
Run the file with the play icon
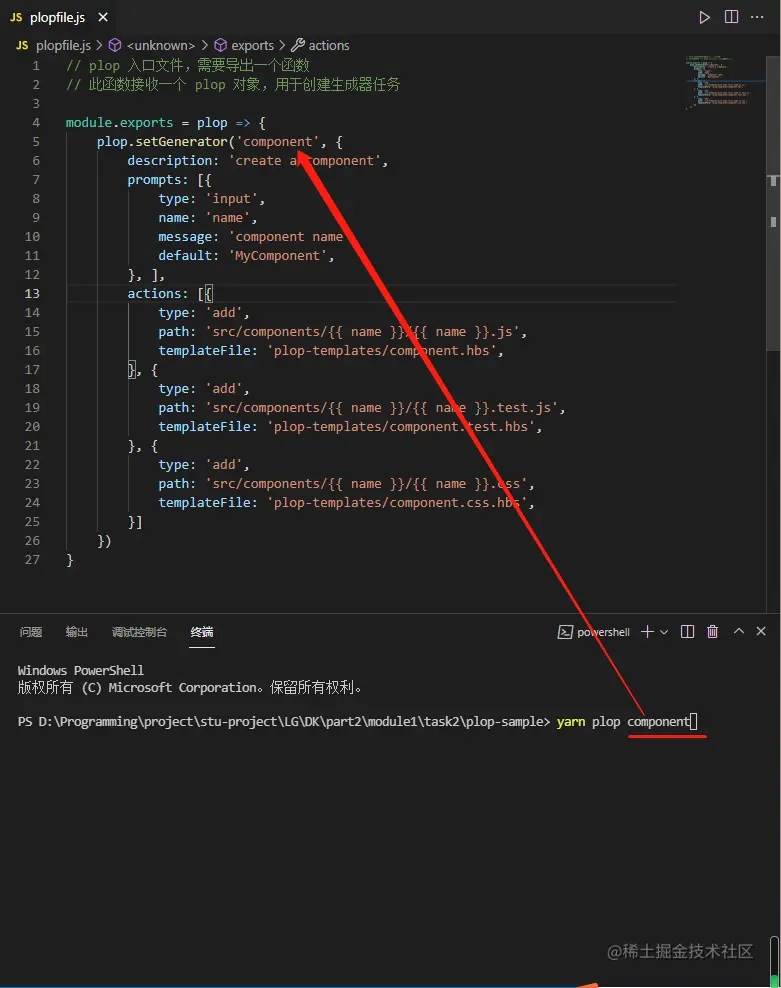pyautogui.click(x=704, y=17)
